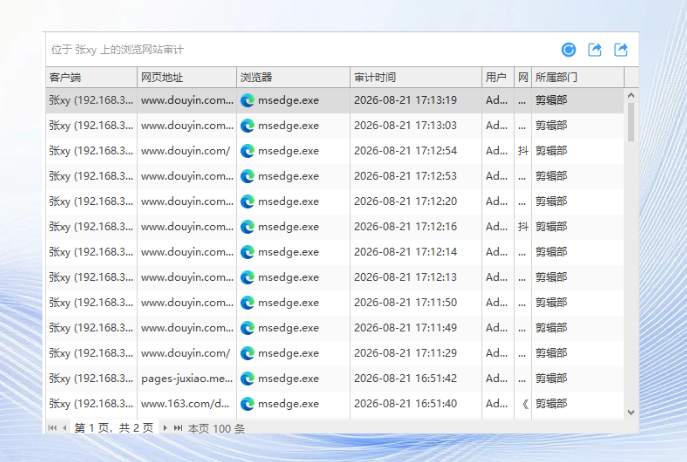687x462 pixels.
Task: Click Edge icon in the 17:12:14 row
Action: 248,252
